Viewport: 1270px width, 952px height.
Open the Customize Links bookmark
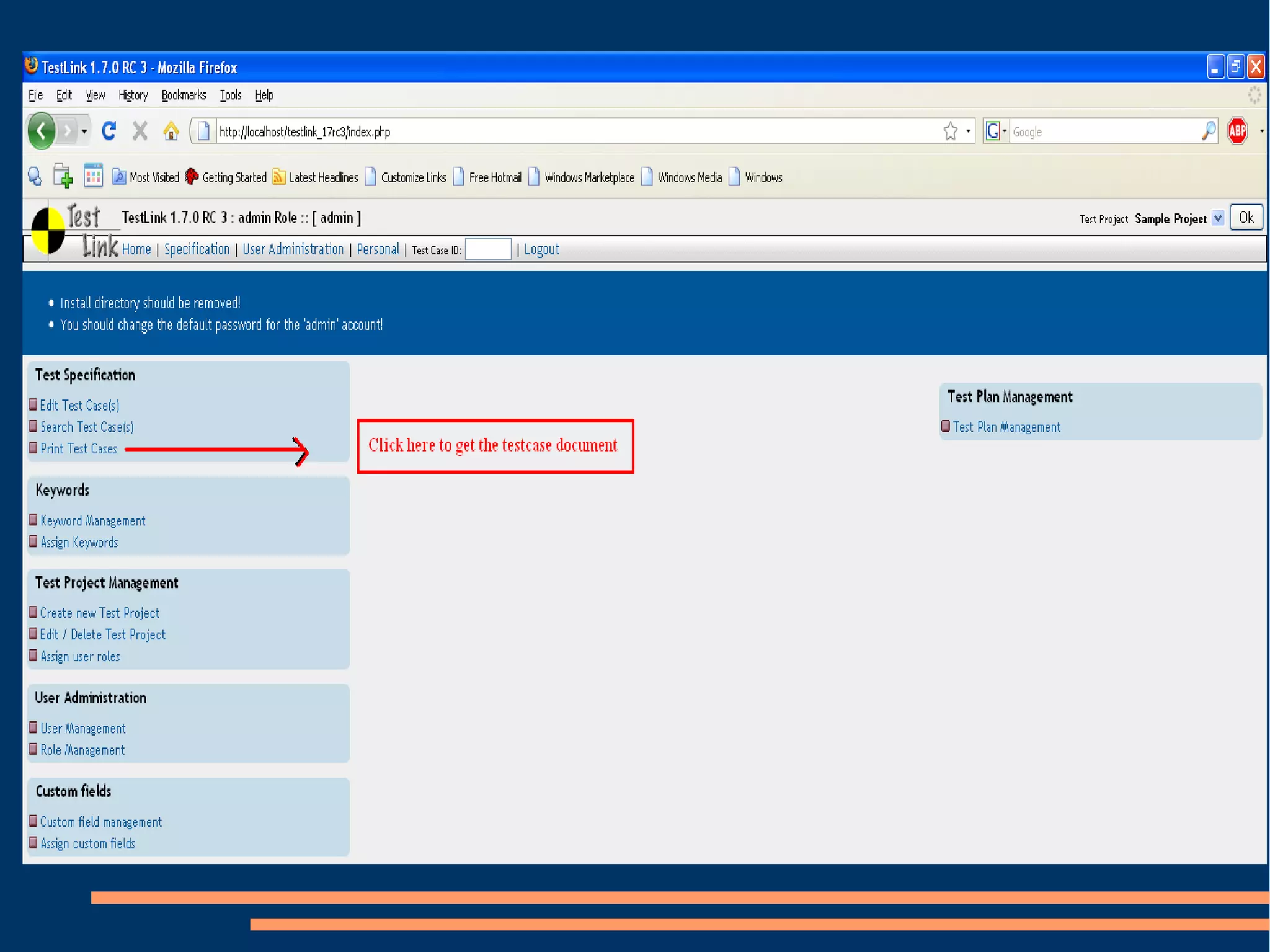[x=406, y=177]
